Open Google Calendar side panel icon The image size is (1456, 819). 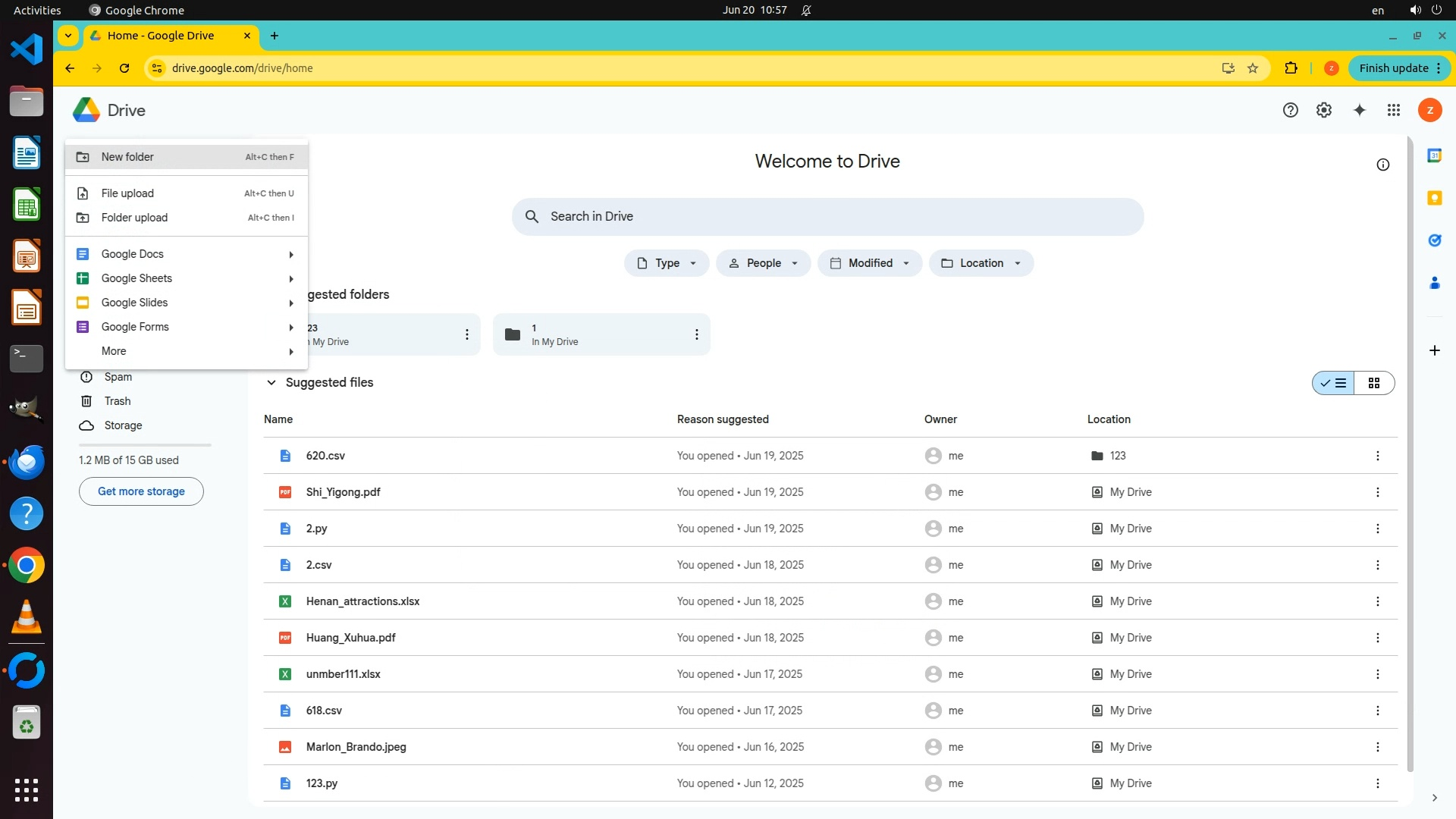(1434, 155)
